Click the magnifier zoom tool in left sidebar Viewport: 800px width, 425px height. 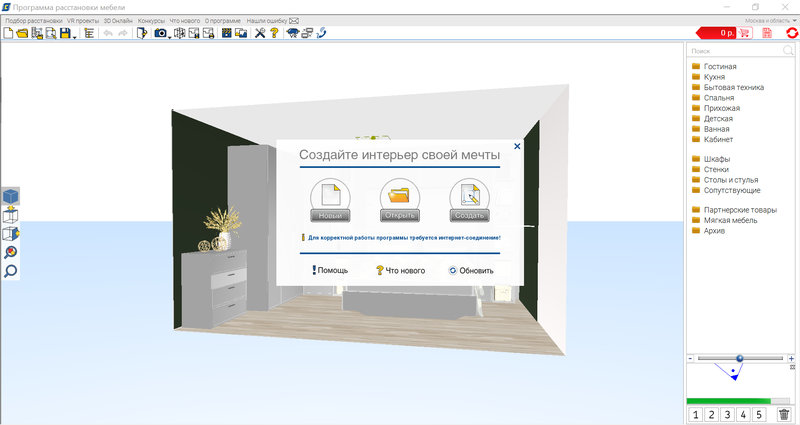tap(11, 270)
